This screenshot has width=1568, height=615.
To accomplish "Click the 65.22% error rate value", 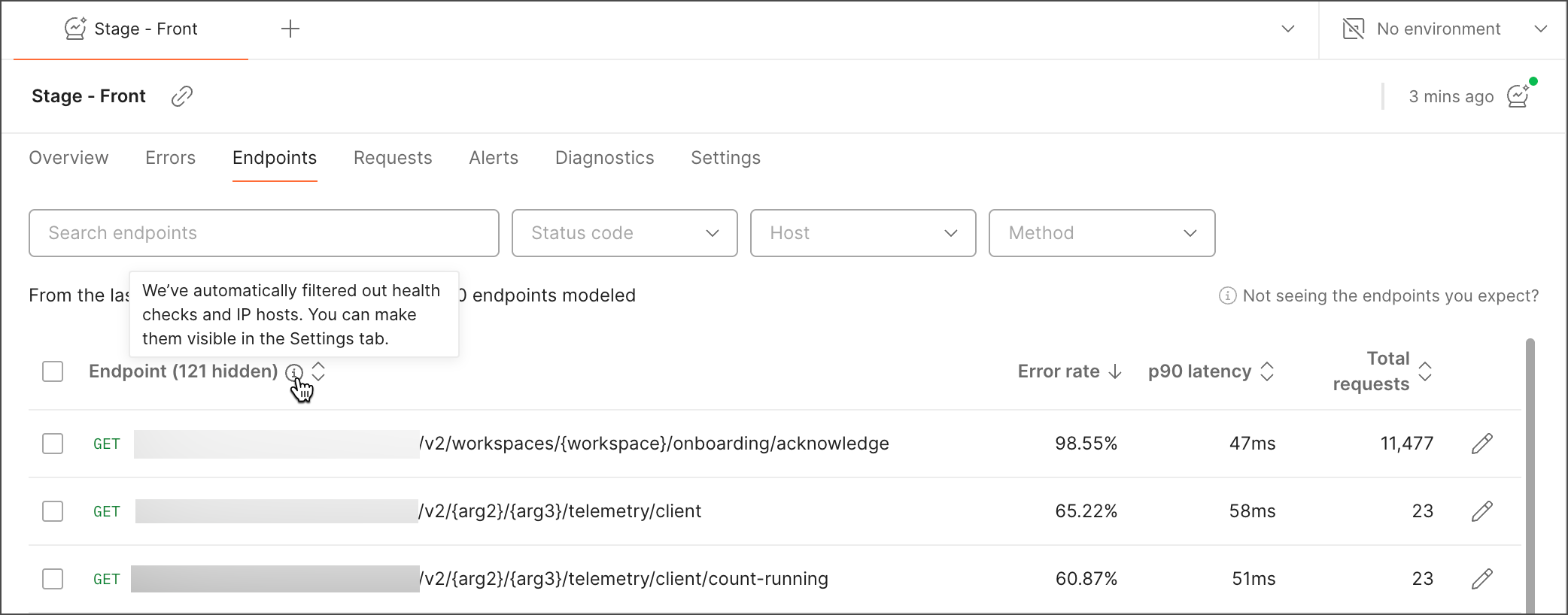I will pyautogui.click(x=1086, y=511).
